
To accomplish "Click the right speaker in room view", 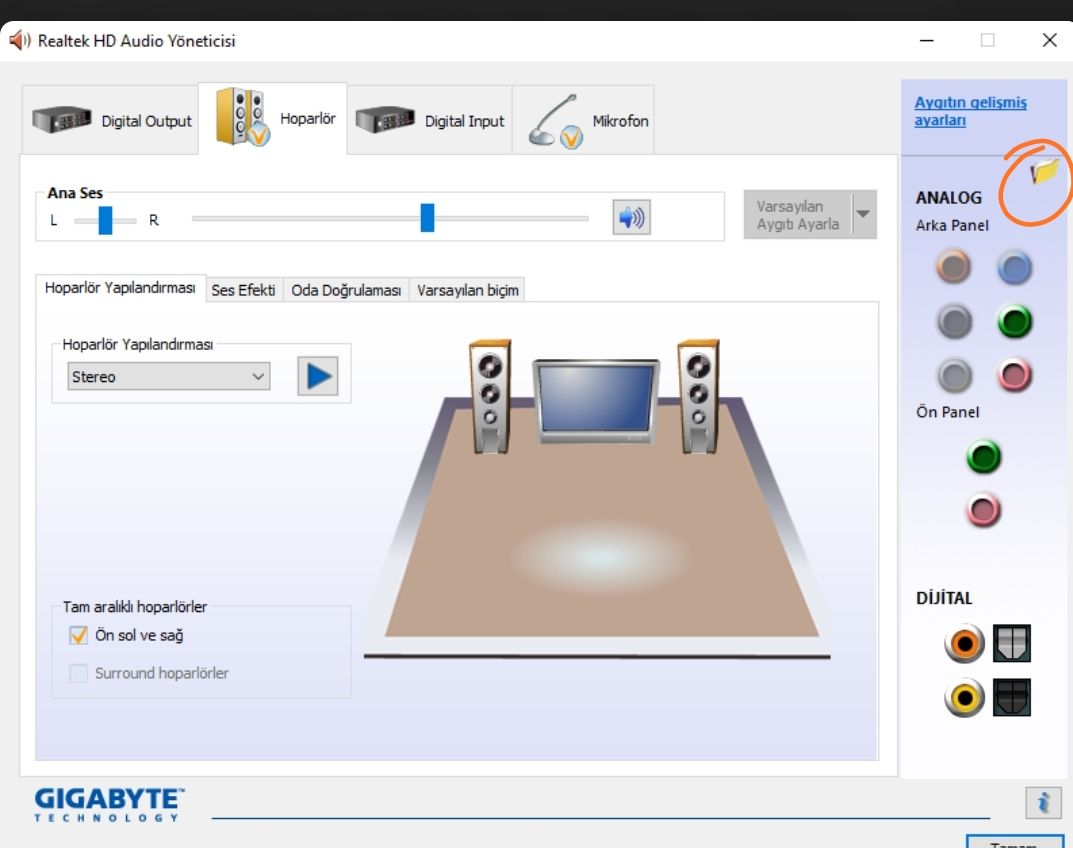I will tap(699, 396).
